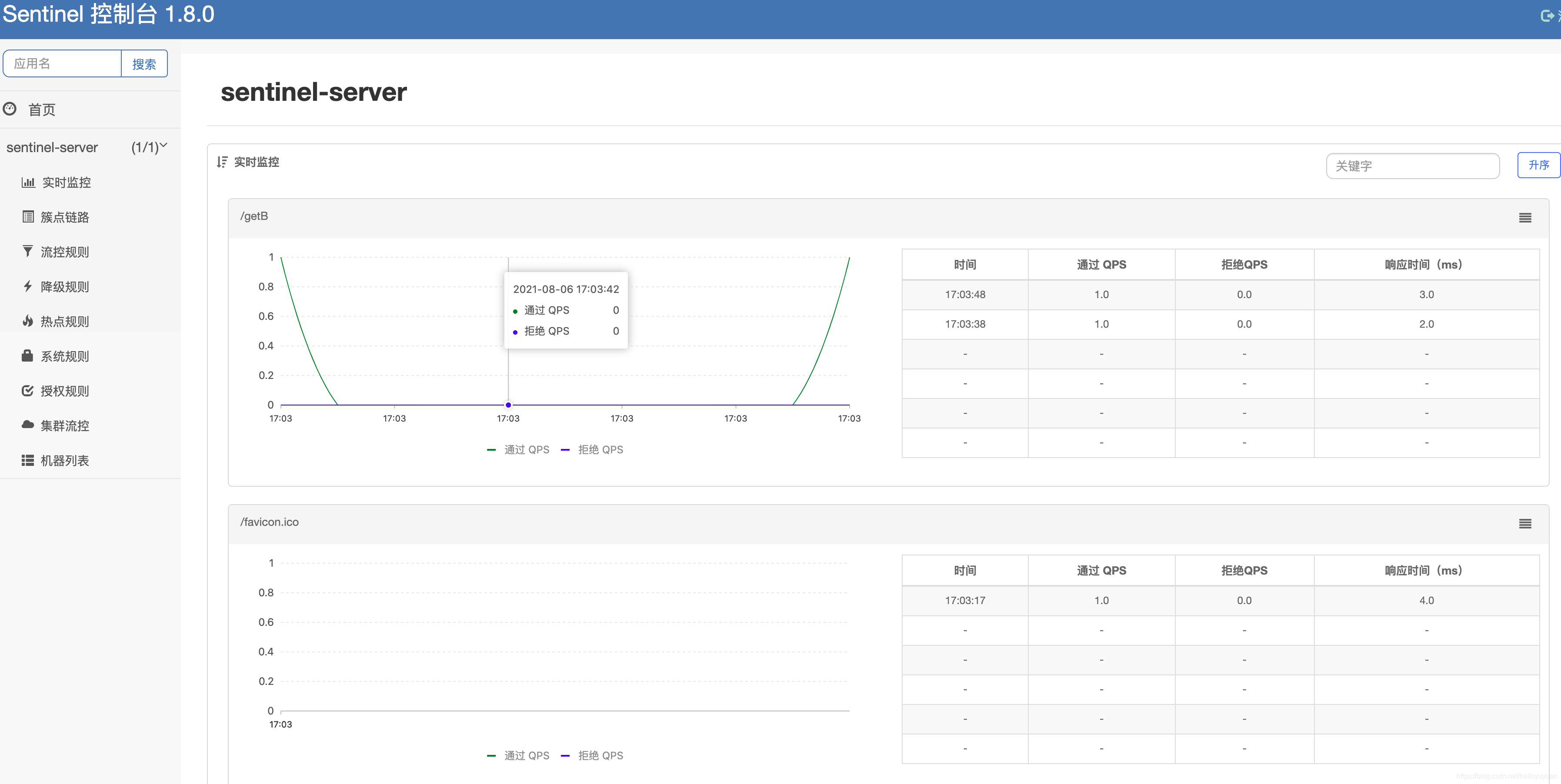The height and width of the screenshot is (784, 1561).
Task: Click the lock icon for 系统规则
Action: (x=27, y=355)
